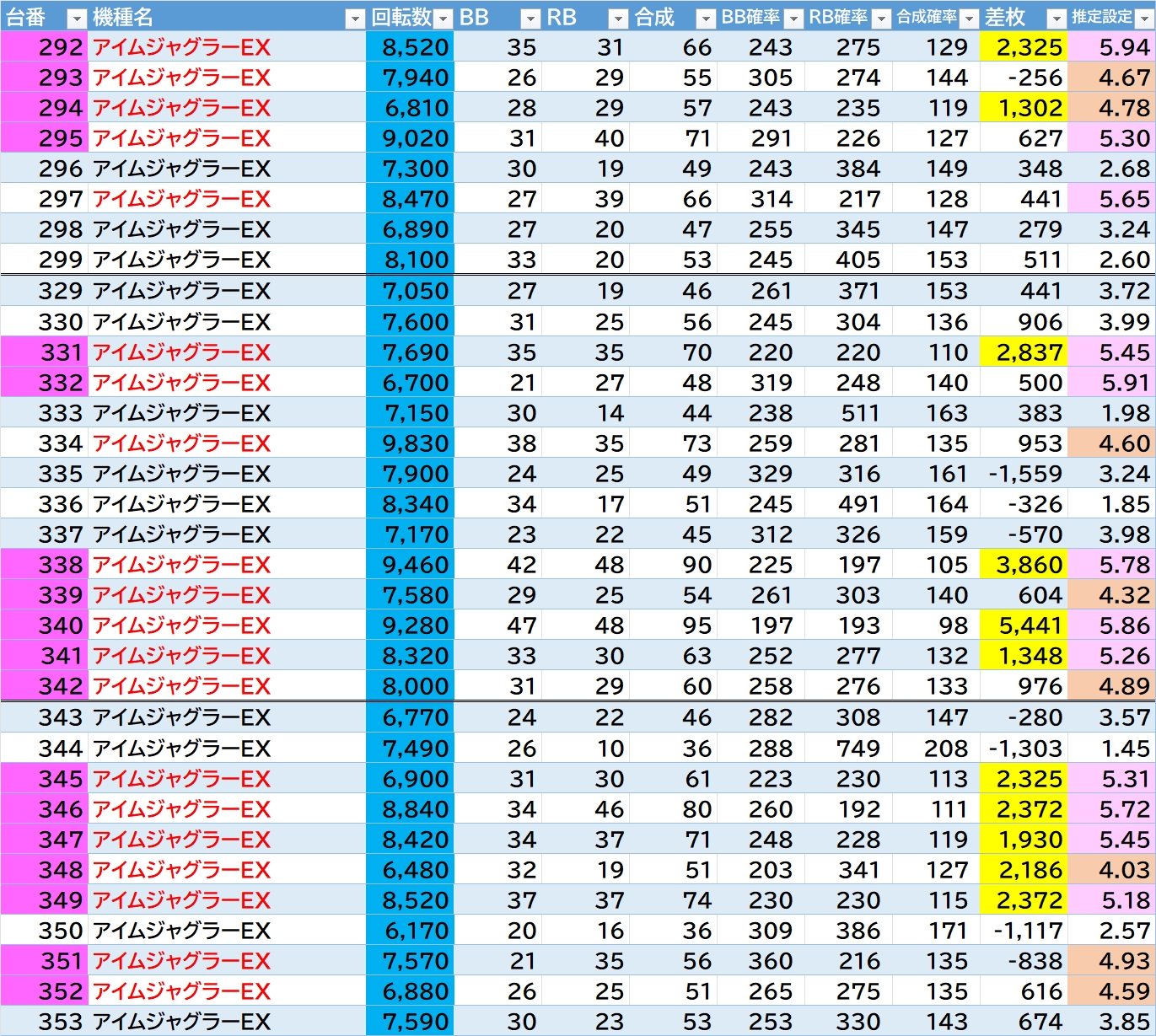Open the BB column filter dropdown
The height and width of the screenshot is (1036, 1156).
[530, 19]
